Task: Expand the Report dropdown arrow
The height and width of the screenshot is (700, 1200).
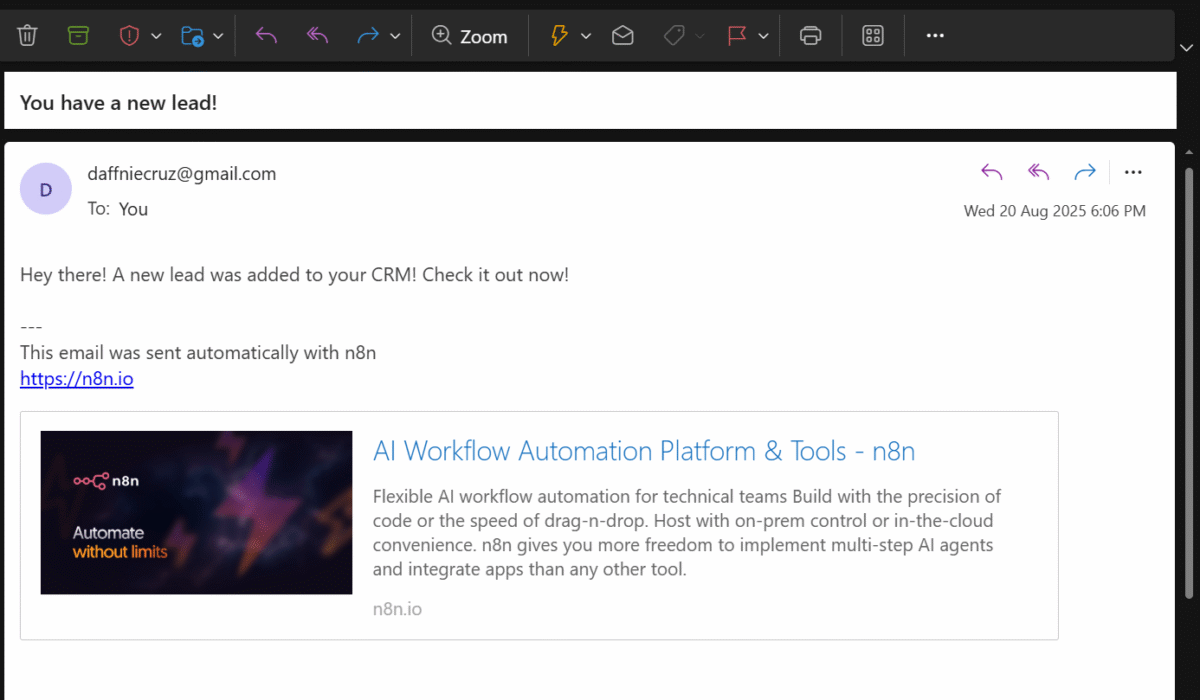Action: [x=156, y=36]
